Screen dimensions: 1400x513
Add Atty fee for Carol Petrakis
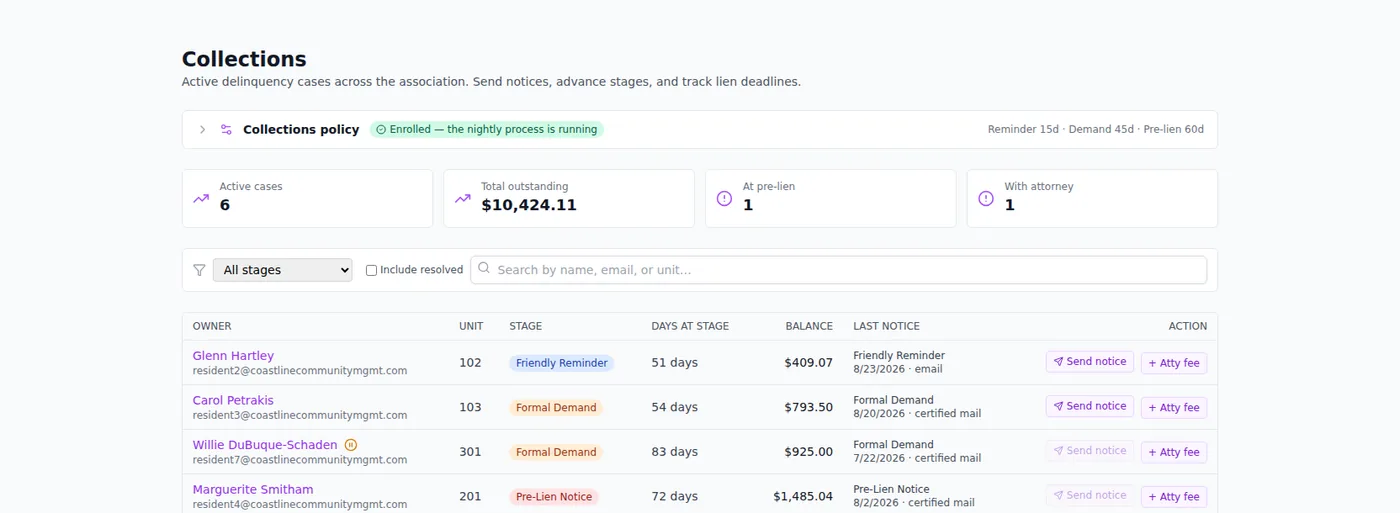pyautogui.click(x=1174, y=407)
